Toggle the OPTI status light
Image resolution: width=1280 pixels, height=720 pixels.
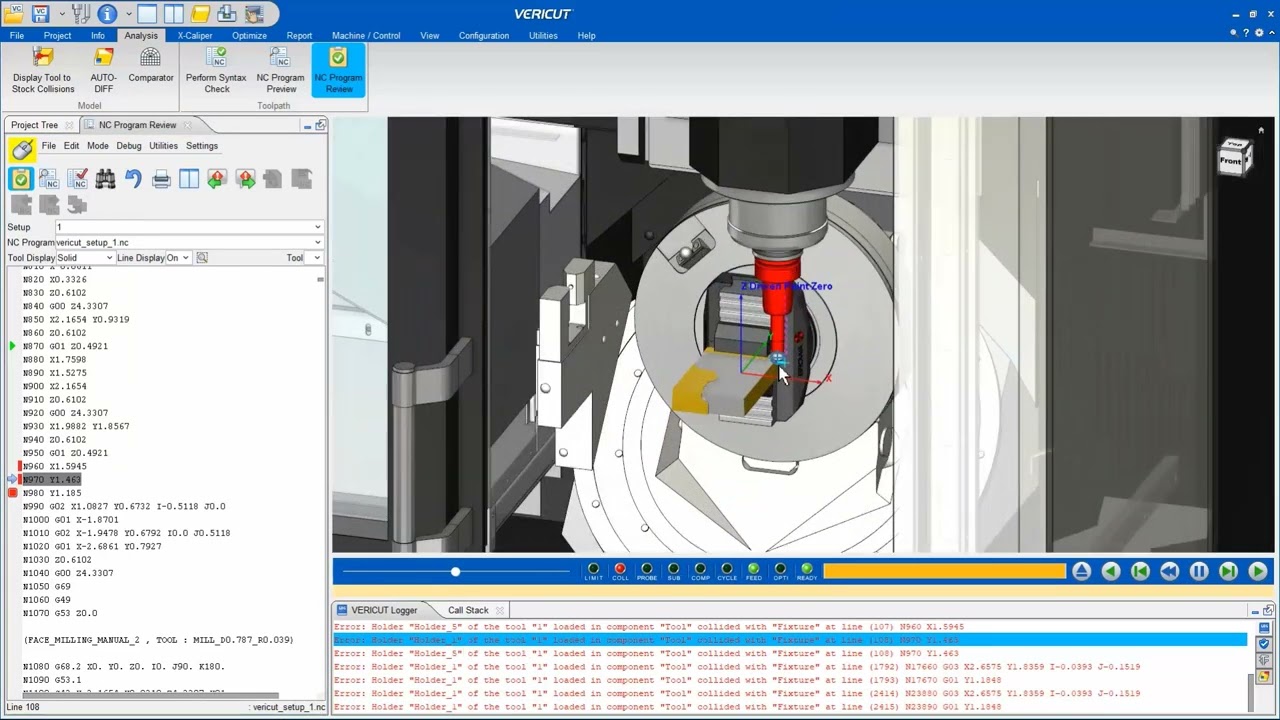(780, 571)
